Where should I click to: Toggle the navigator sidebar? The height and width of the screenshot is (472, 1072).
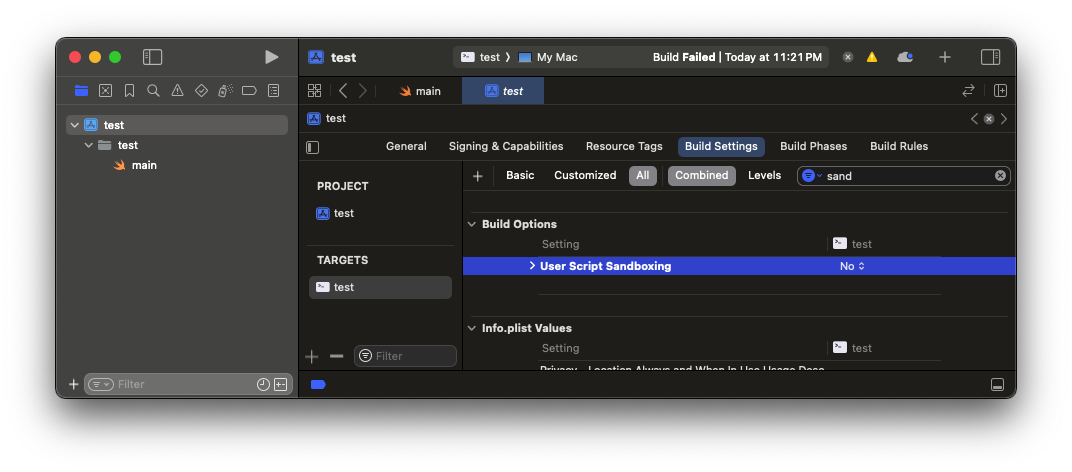pyautogui.click(x=152, y=57)
